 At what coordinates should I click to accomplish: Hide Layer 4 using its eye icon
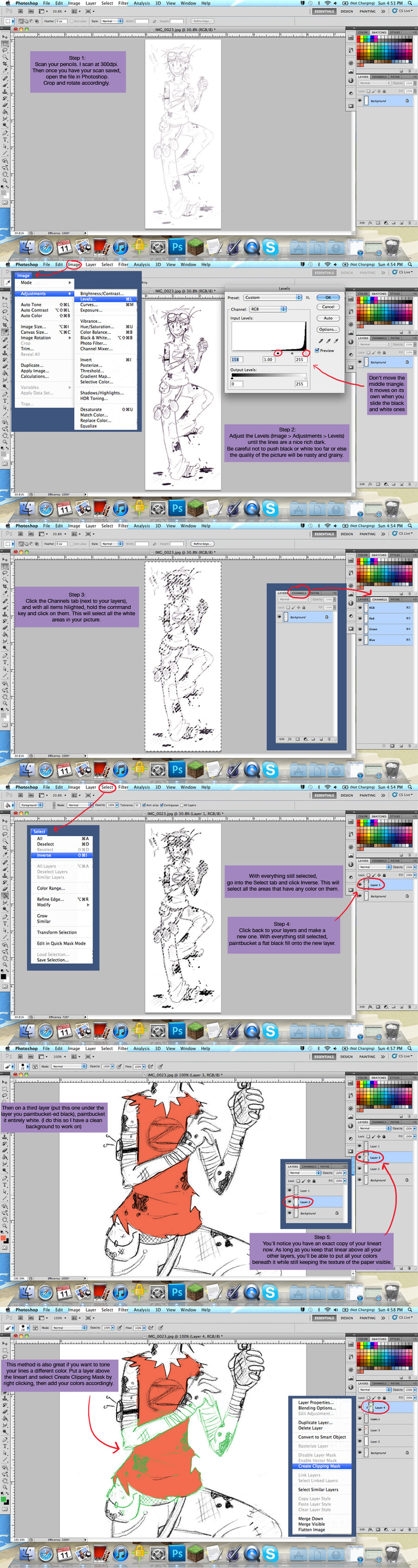(x=360, y=1408)
